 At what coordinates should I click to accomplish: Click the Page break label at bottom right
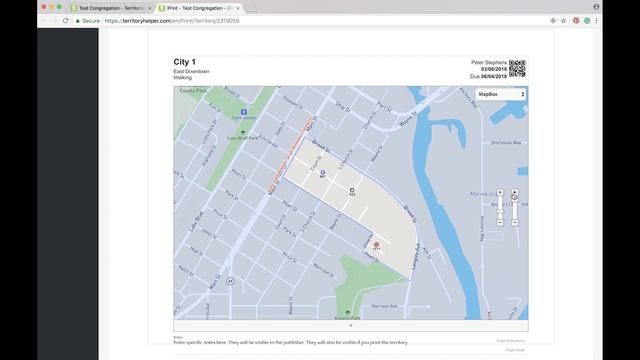(515, 350)
